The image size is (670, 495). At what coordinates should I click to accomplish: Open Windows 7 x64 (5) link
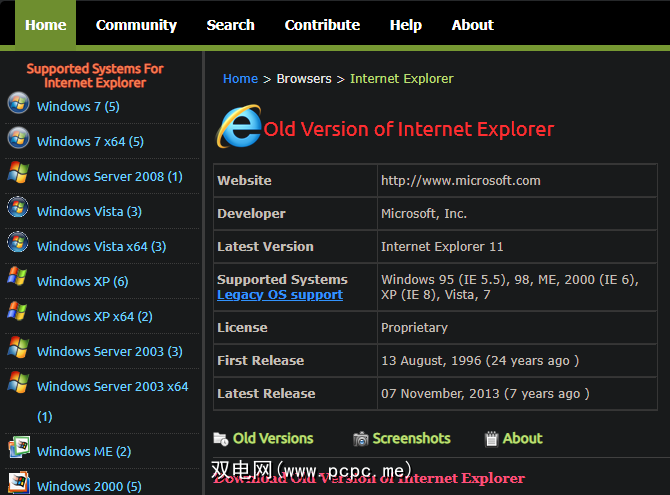(x=90, y=142)
